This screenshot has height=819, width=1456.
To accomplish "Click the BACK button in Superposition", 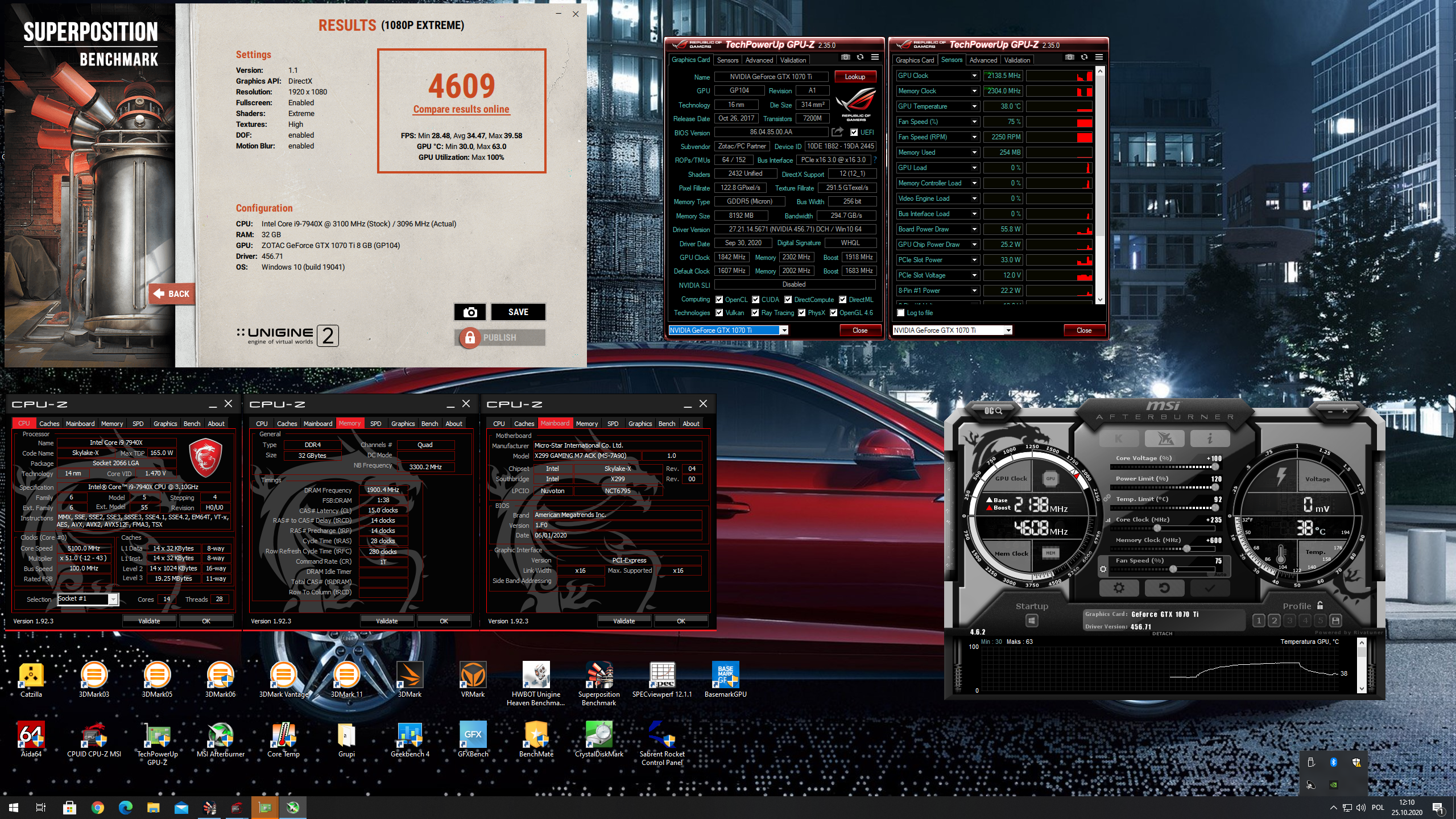I will coord(172,294).
